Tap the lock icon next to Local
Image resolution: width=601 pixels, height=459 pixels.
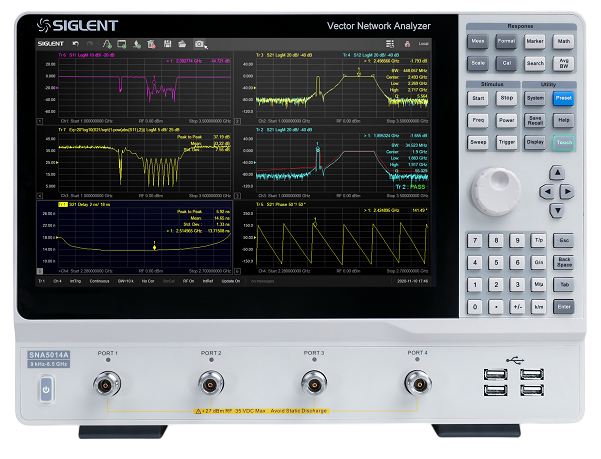(407, 44)
